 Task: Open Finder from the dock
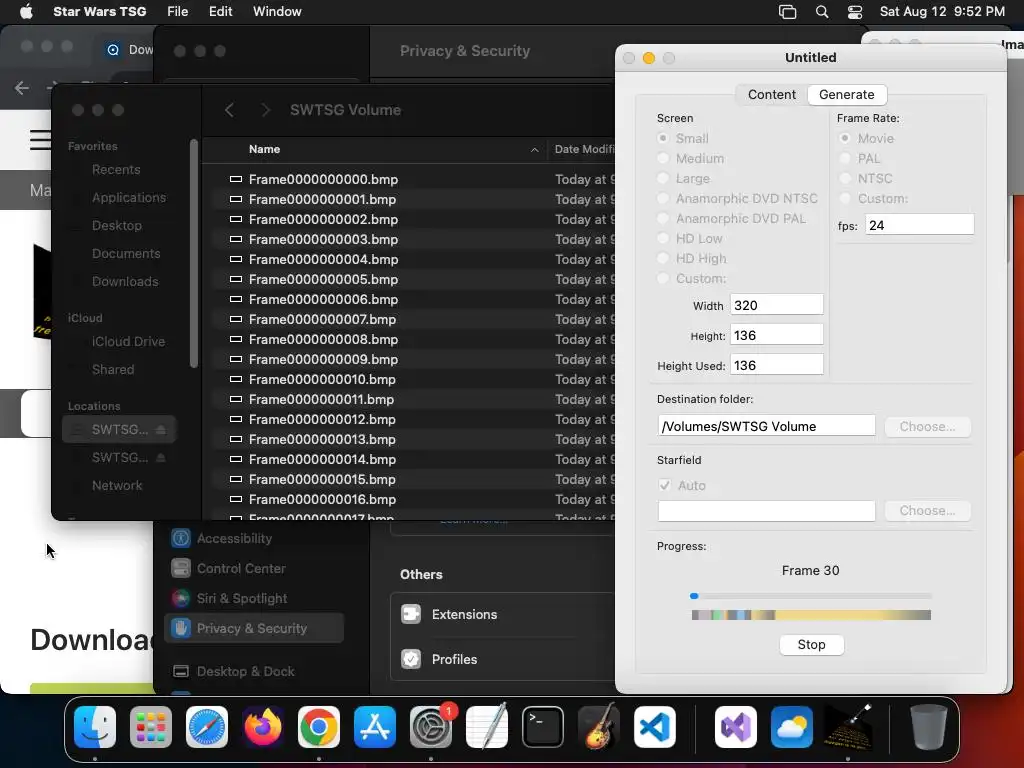pos(95,727)
